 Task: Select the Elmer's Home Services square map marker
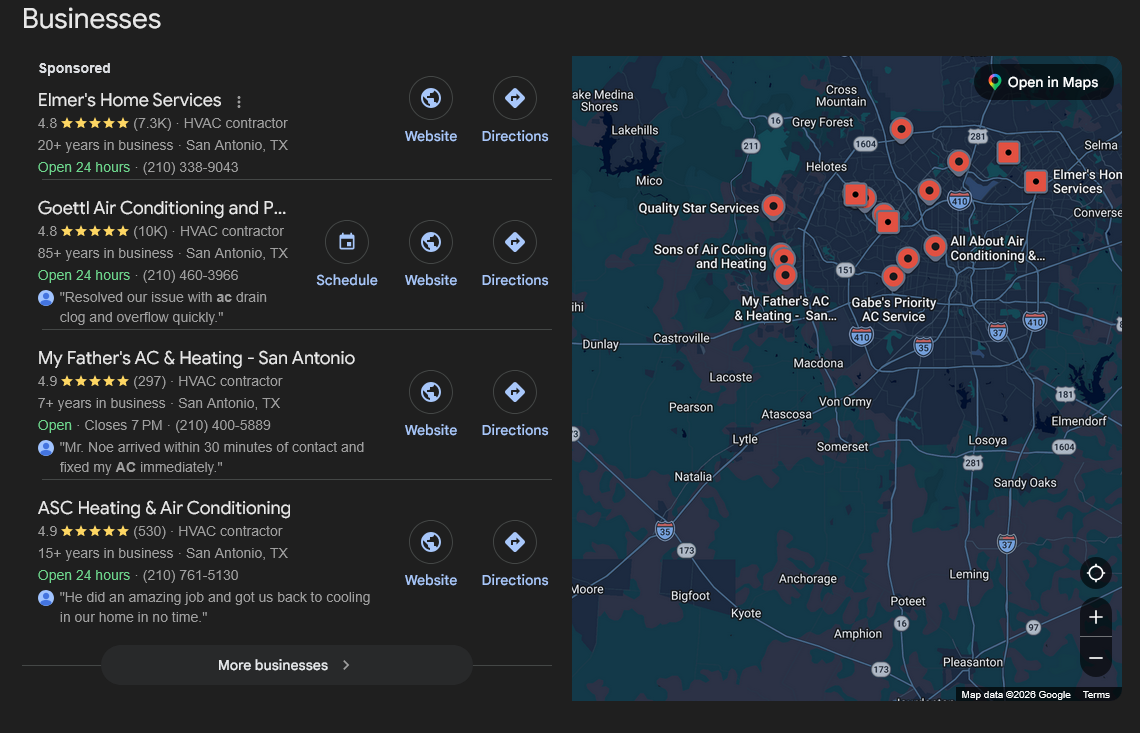pyautogui.click(x=1035, y=181)
